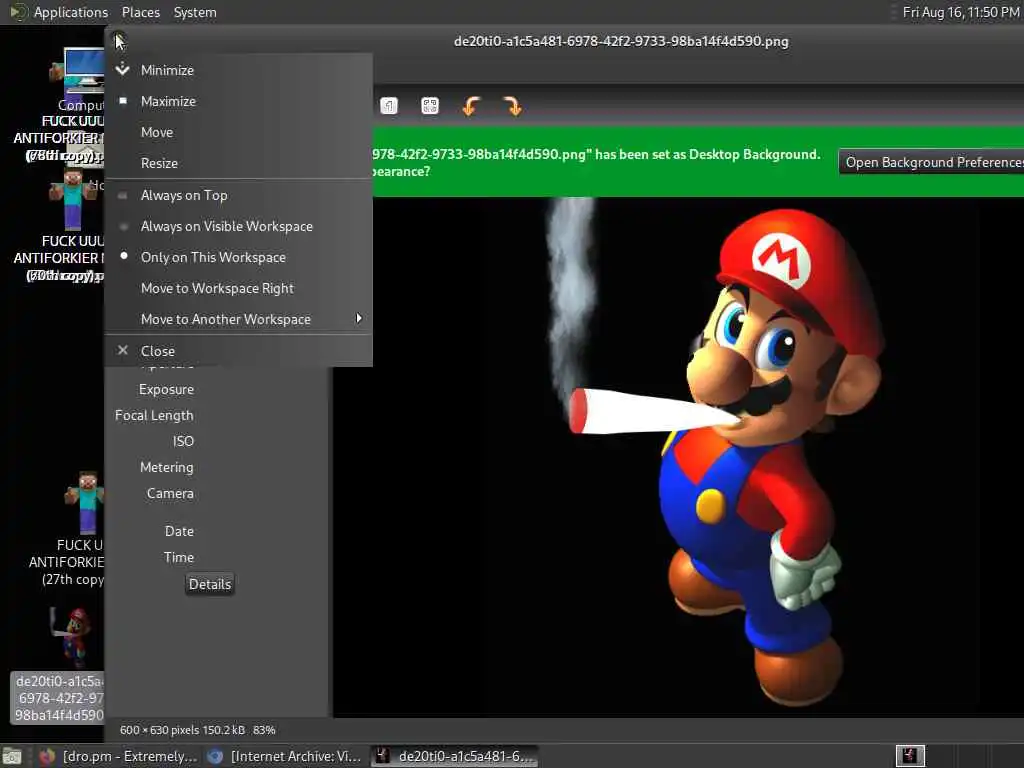This screenshot has height=768, width=1024.
Task: Open the Applications menu icon in top panel
Action: click(18, 12)
